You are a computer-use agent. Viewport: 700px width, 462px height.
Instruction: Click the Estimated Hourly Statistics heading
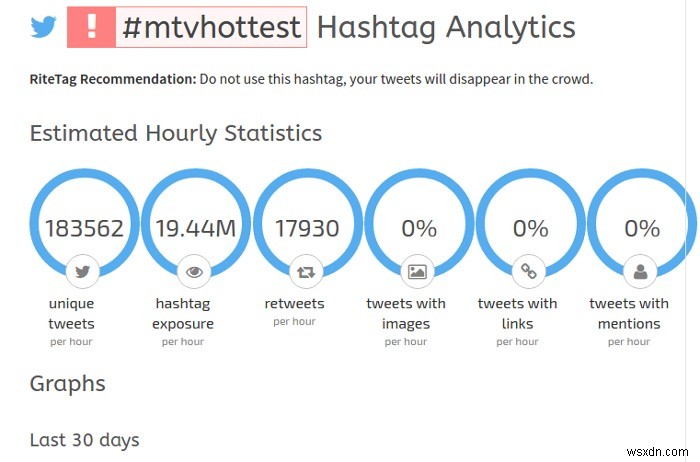coord(175,133)
